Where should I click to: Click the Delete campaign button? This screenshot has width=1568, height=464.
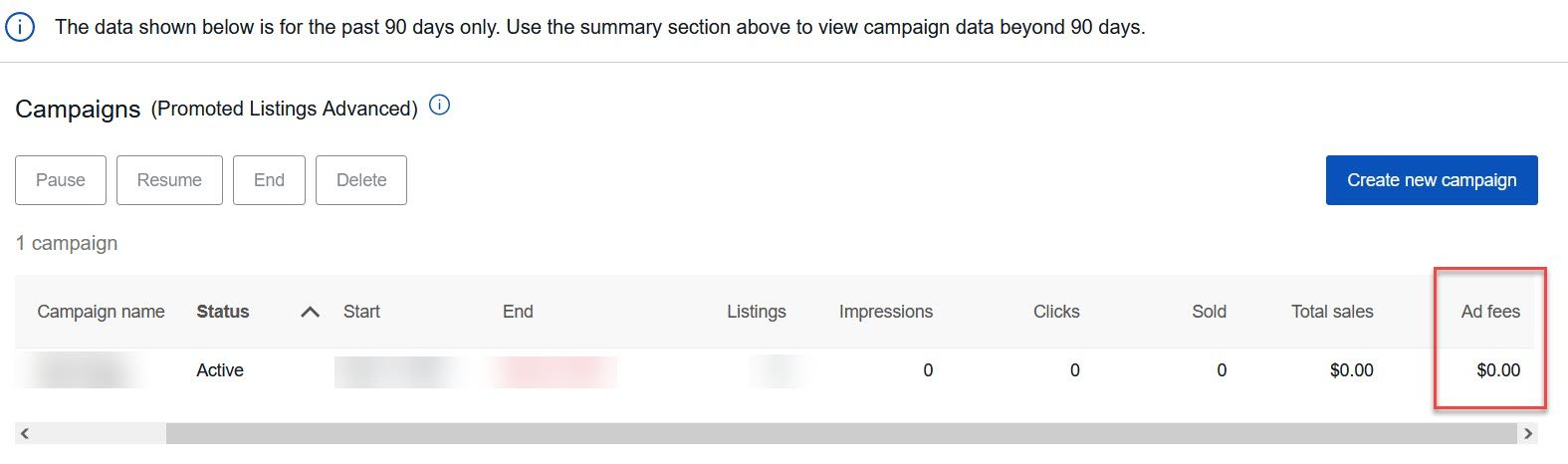360,180
